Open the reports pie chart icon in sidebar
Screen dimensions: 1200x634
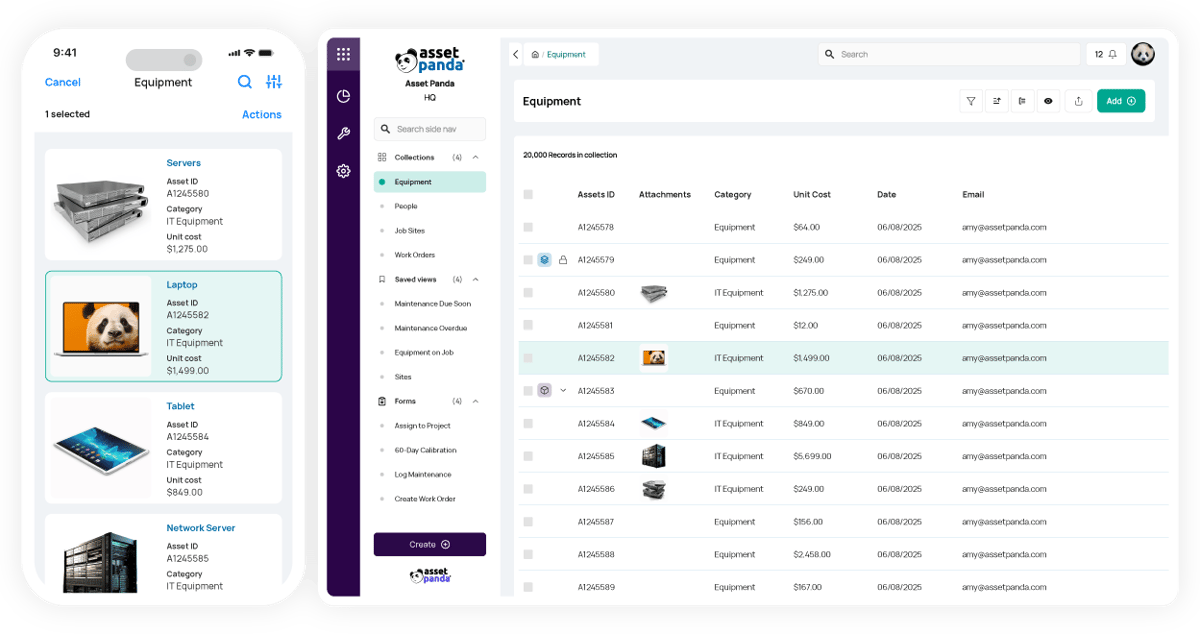343,96
